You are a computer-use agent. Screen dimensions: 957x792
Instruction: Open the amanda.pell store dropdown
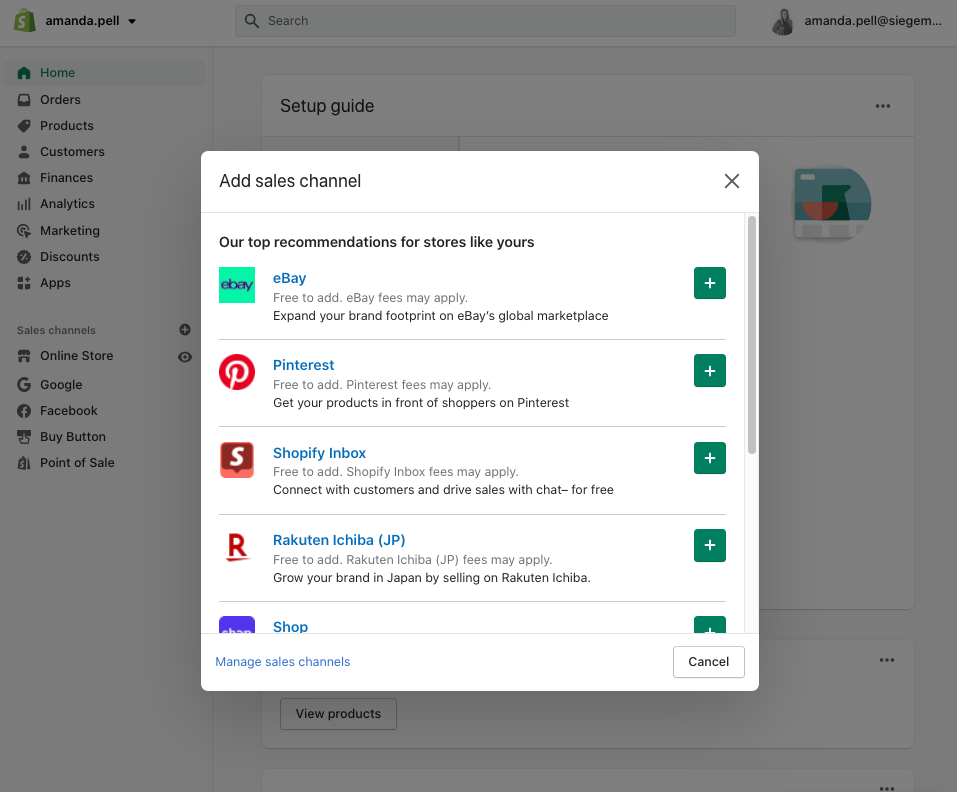click(x=90, y=21)
